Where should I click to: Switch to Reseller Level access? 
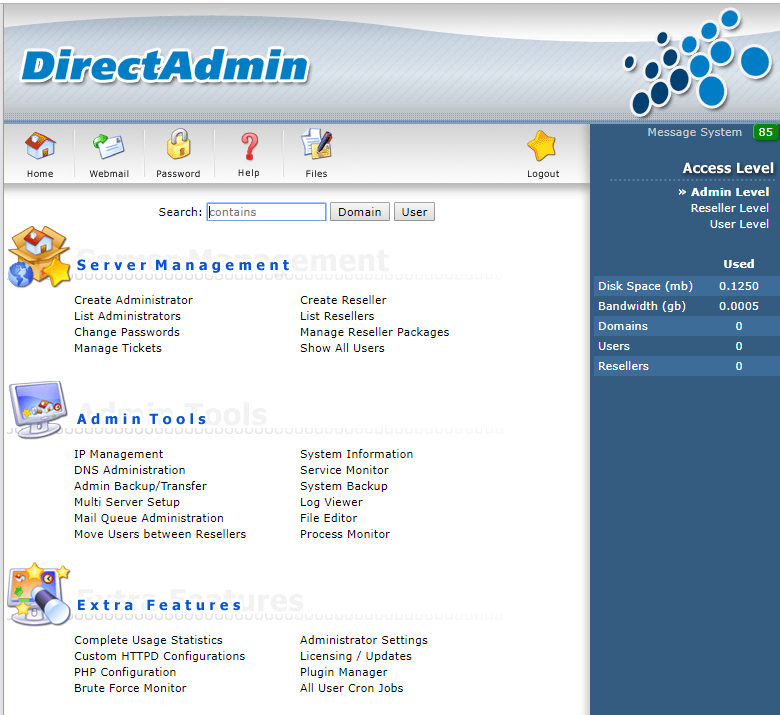pos(730,208)
